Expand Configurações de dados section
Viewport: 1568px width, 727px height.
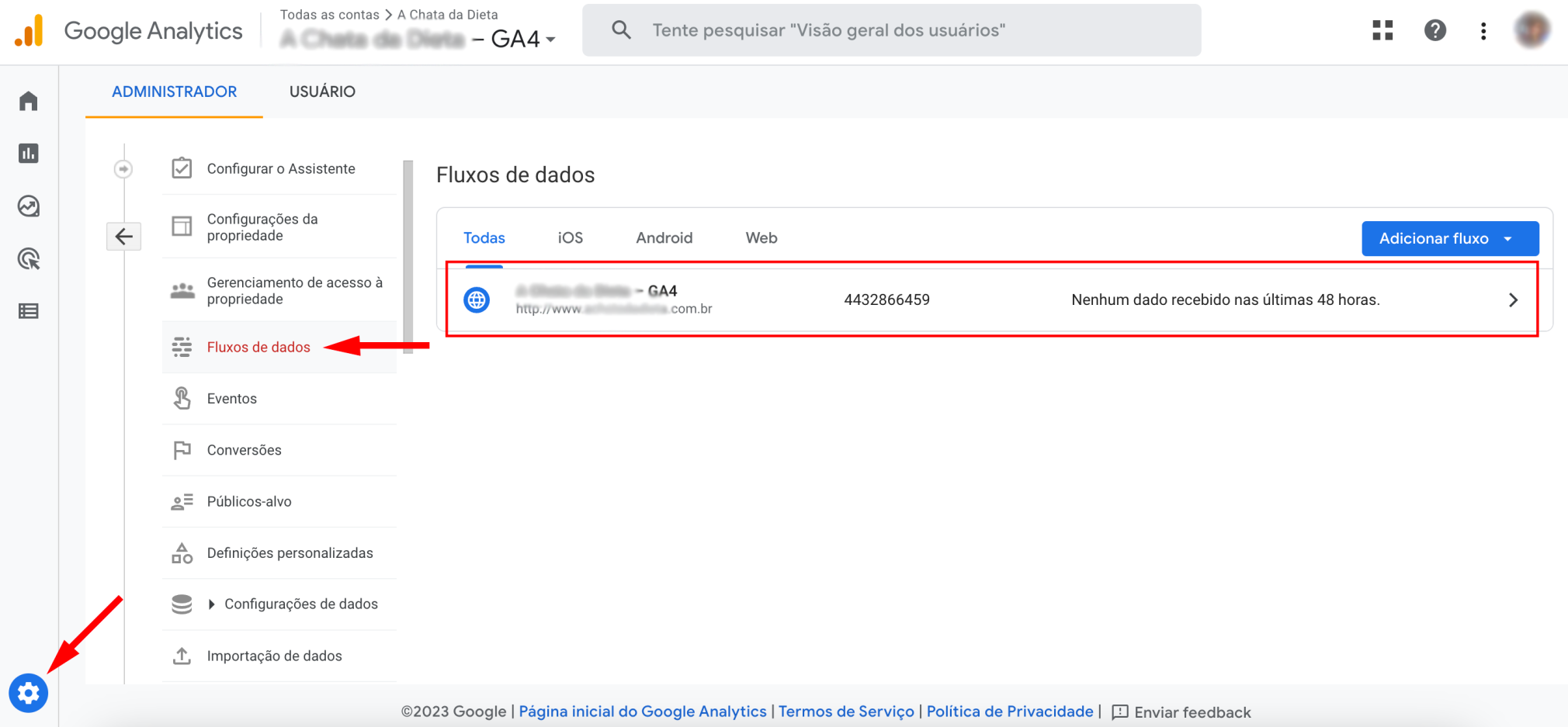(x=301, y=604)
